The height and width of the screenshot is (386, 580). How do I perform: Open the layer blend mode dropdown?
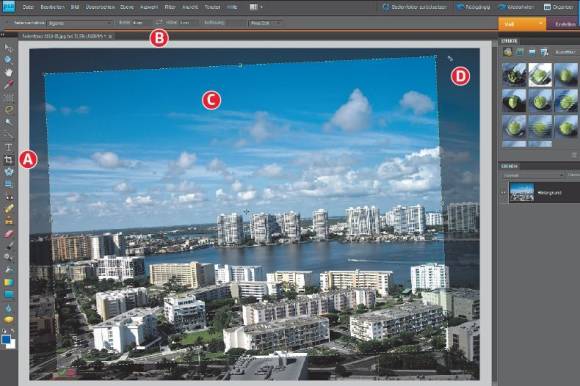(533, 175)
